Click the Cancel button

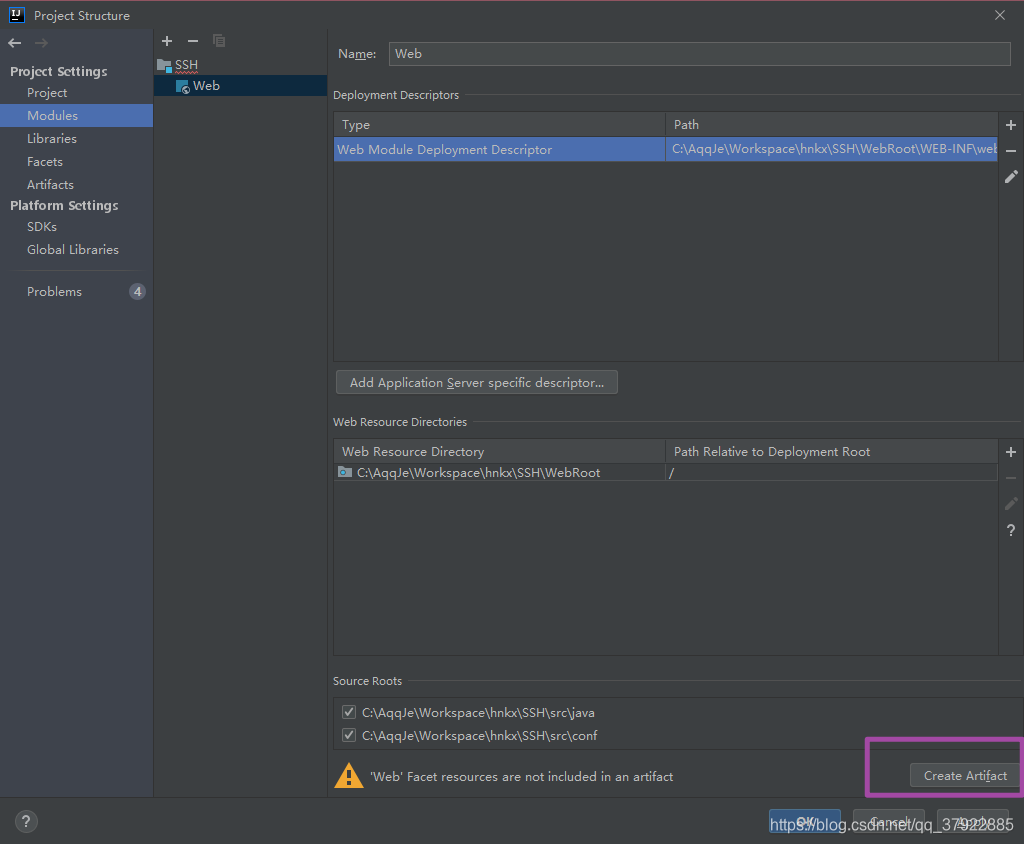[x=889, y=821]
